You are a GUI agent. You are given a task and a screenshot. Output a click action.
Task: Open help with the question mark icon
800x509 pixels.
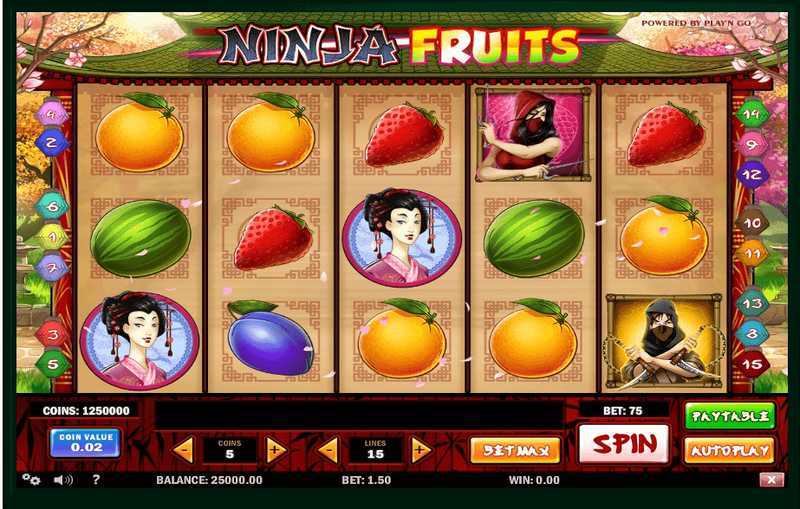point(96,479)
